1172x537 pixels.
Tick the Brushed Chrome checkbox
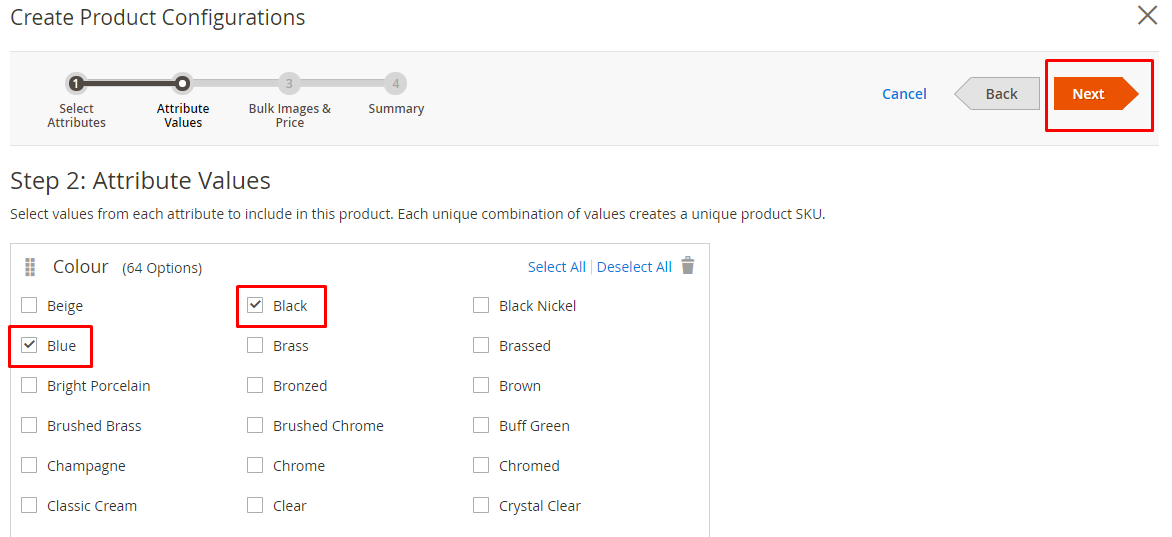256,425
